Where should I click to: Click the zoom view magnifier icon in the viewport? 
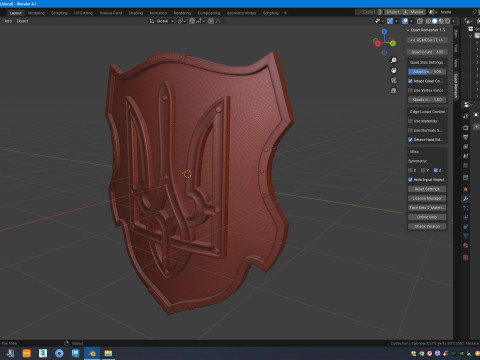coord(394,60)
